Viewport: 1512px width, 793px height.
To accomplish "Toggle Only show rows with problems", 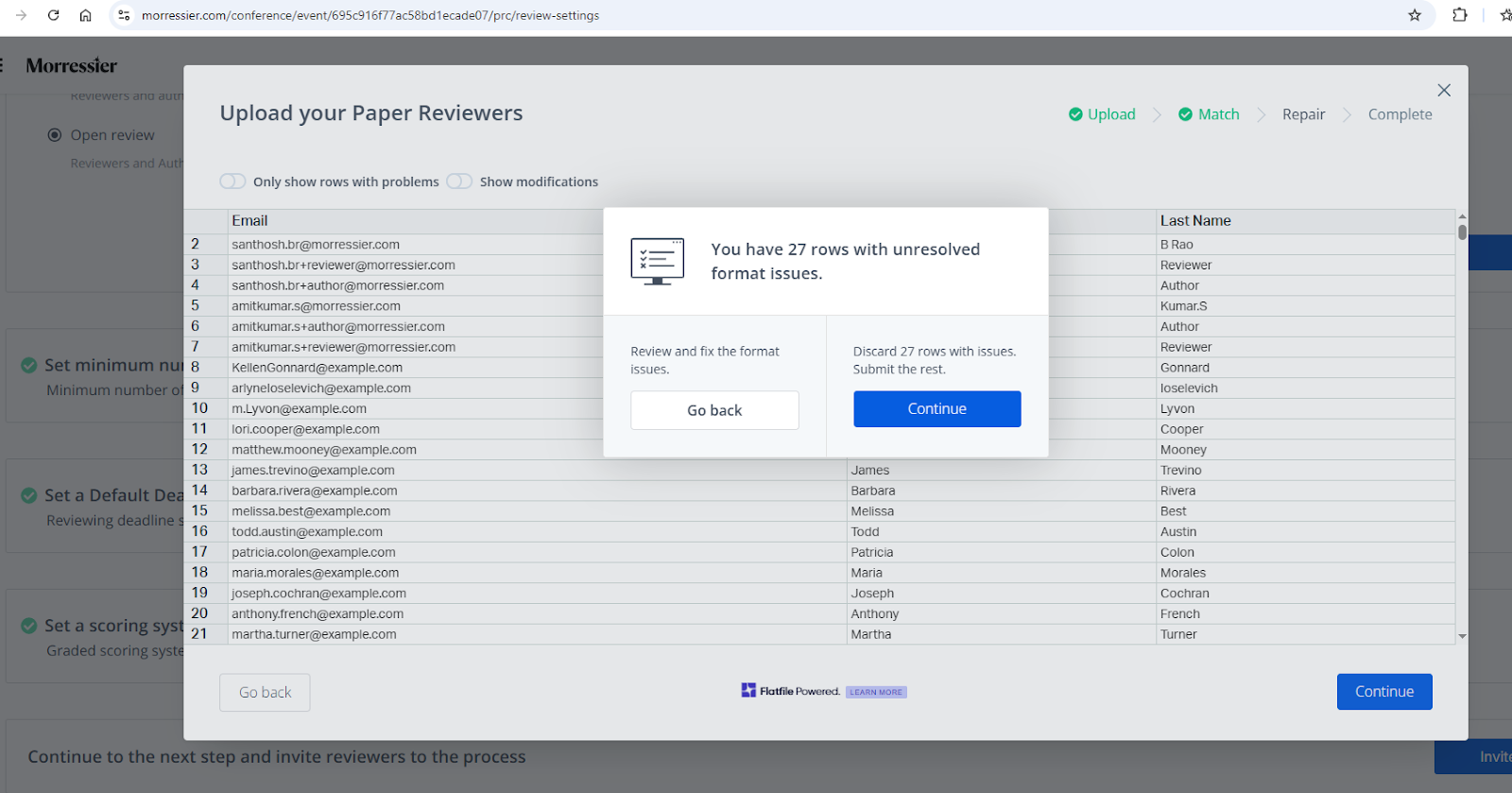I will (x=232, y=181).
